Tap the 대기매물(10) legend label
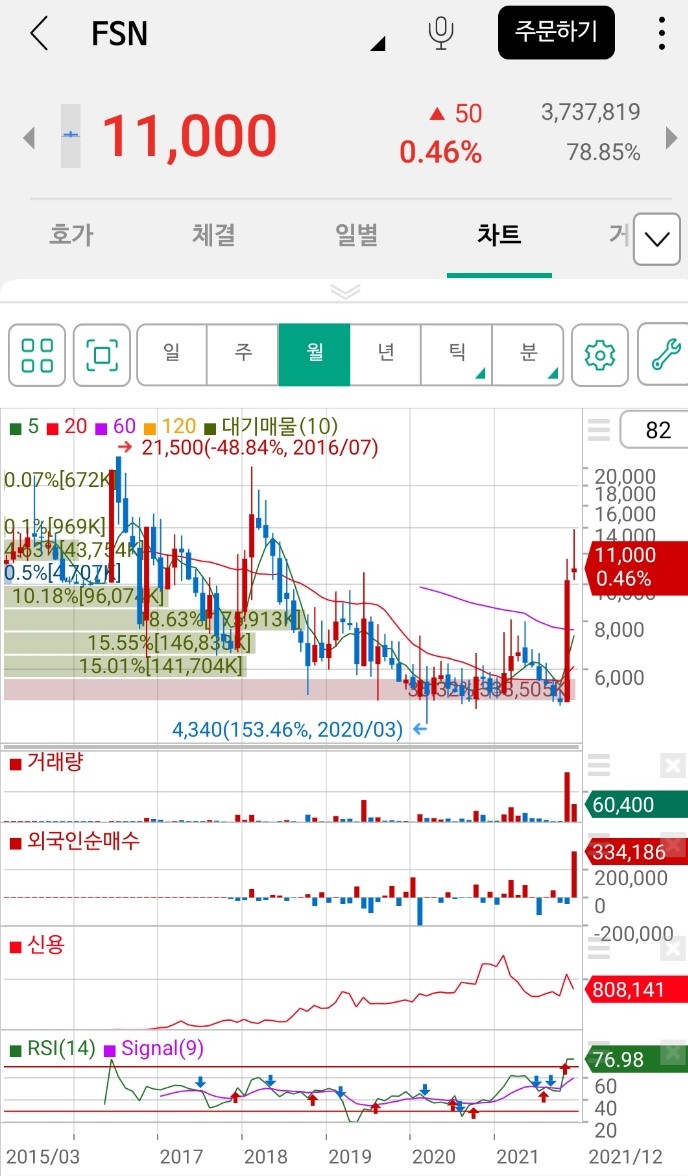The width and height of the screenshot is (688, 1176). 272,427
